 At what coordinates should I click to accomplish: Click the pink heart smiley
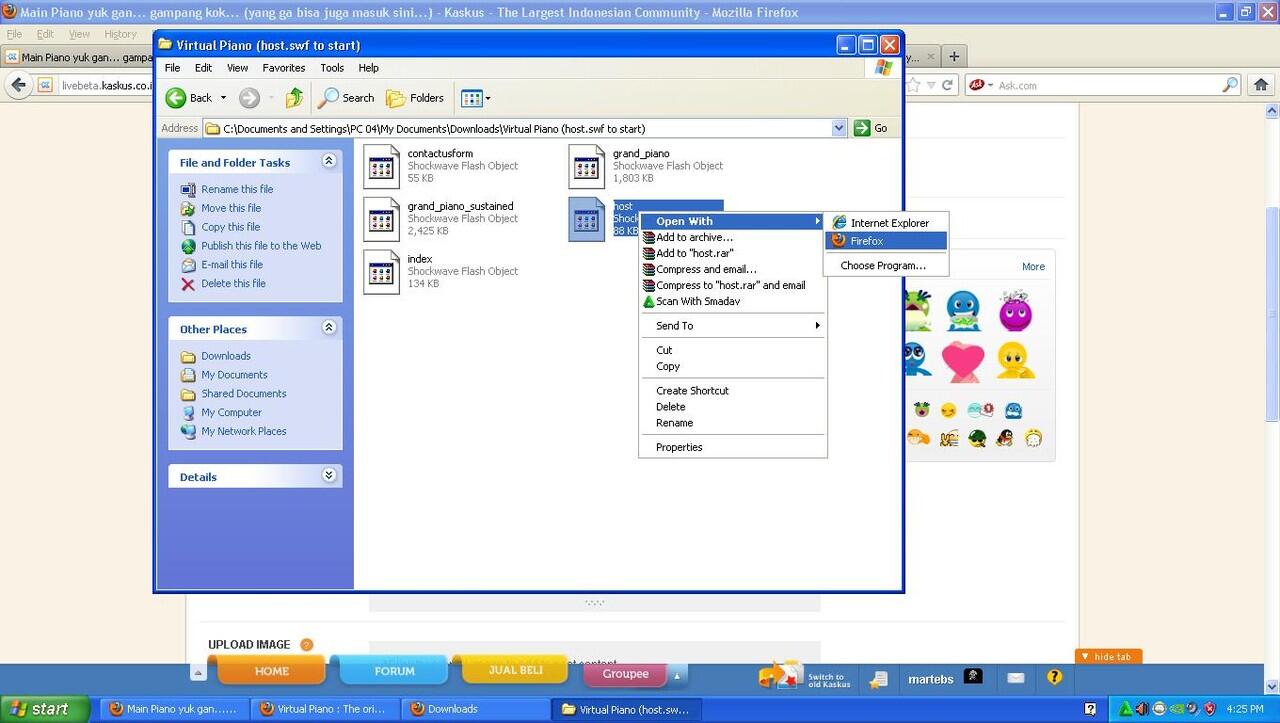point(962,361)
